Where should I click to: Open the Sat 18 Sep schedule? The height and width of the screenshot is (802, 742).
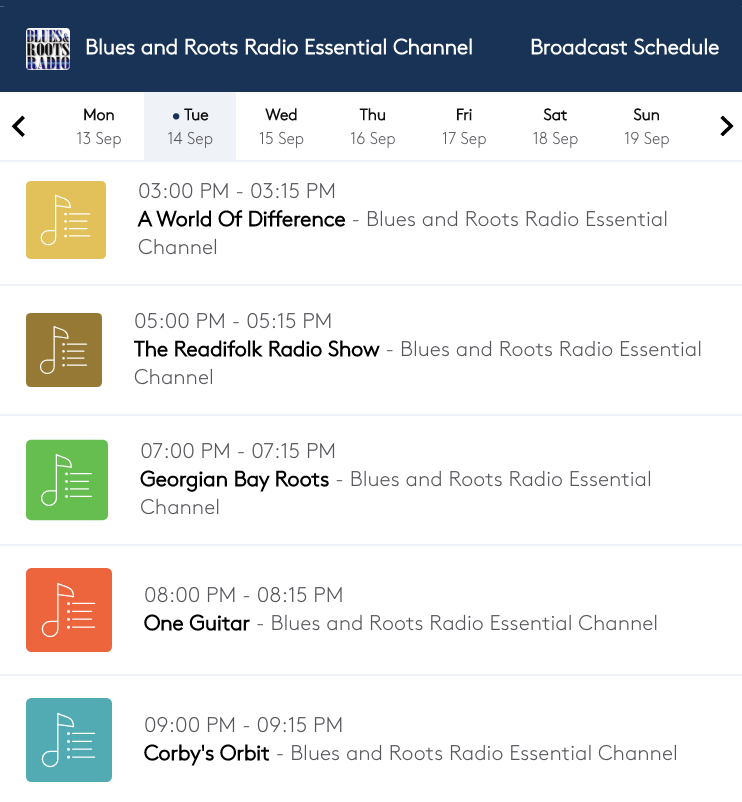[555, 127]
